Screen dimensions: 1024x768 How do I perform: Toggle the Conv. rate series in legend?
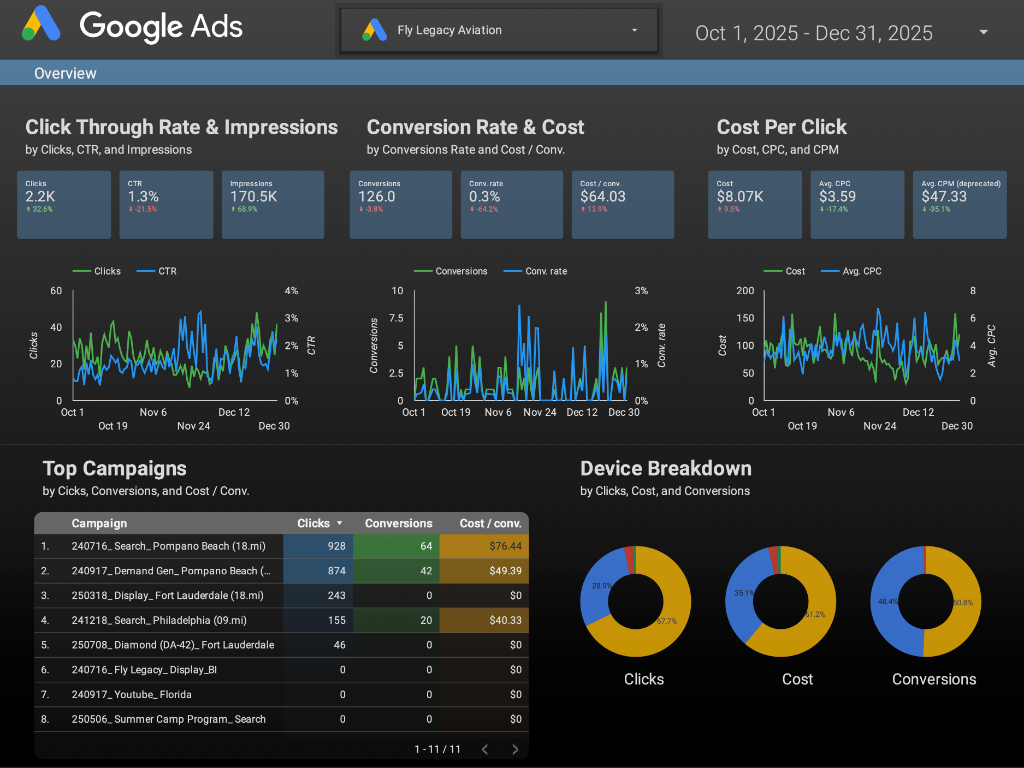click(x=536, y=271)
